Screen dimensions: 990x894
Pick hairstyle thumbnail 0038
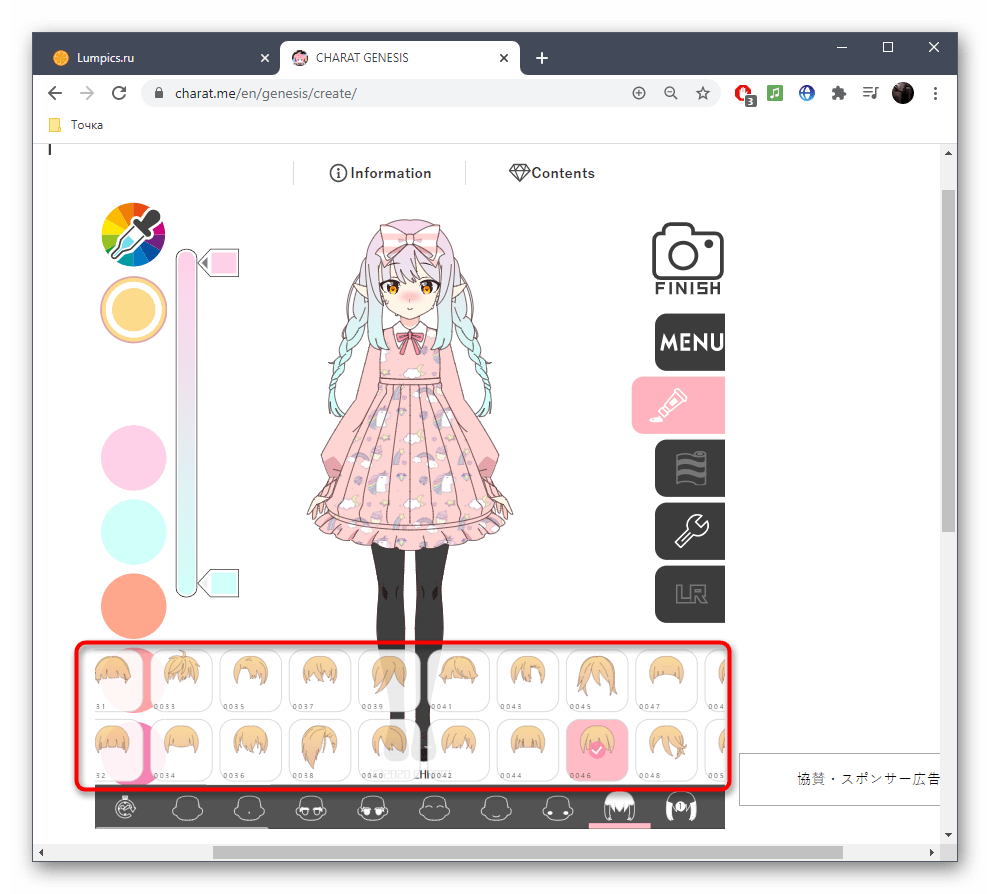click(x=320, y=750)
